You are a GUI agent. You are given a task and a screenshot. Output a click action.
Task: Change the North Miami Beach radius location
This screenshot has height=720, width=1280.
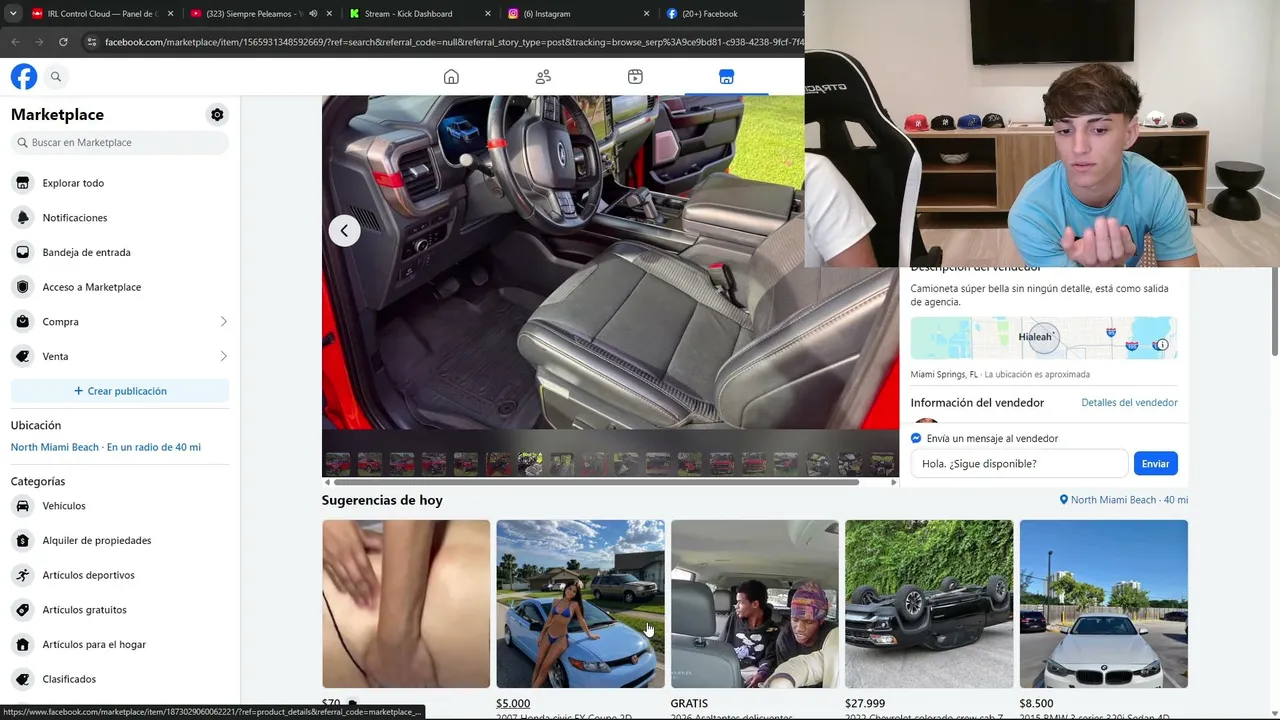click(106, 447)
